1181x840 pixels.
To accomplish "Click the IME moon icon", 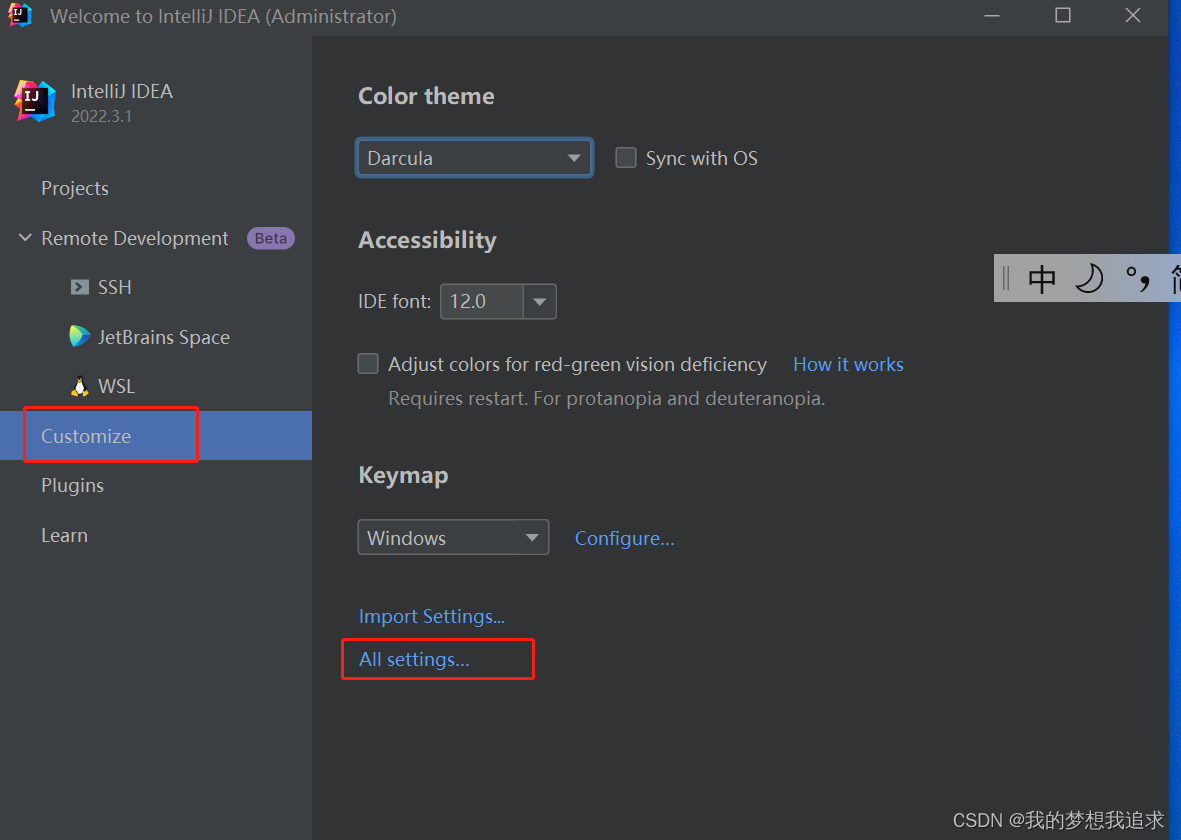I will pyautogui.click(x=1089, y=279).
